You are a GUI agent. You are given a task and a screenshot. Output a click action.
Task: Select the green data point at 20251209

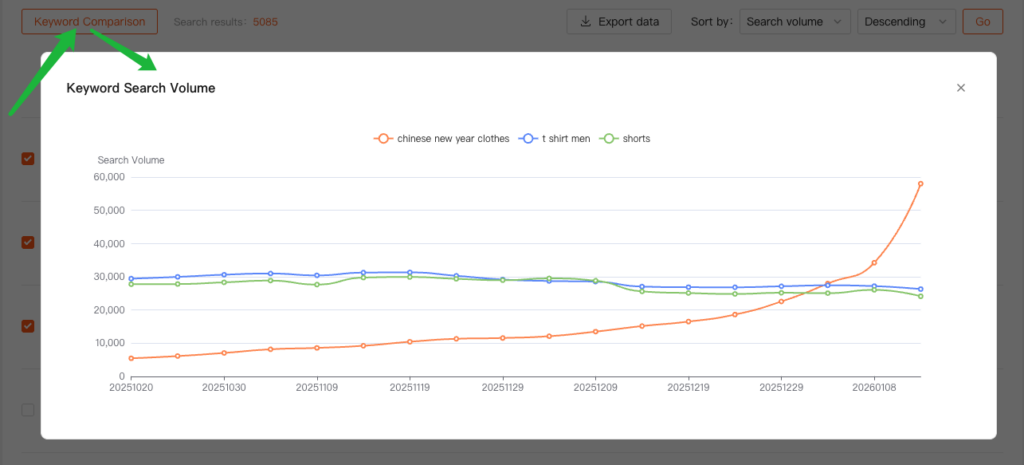pyautogui.click(x=596, y=281)
